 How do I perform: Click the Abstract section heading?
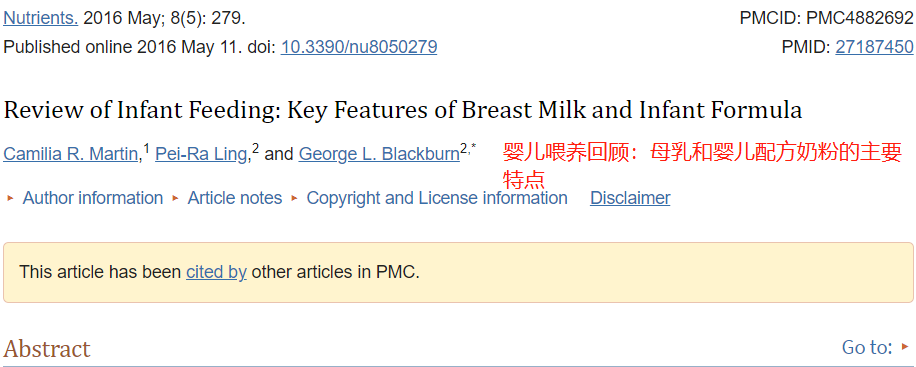47,349
